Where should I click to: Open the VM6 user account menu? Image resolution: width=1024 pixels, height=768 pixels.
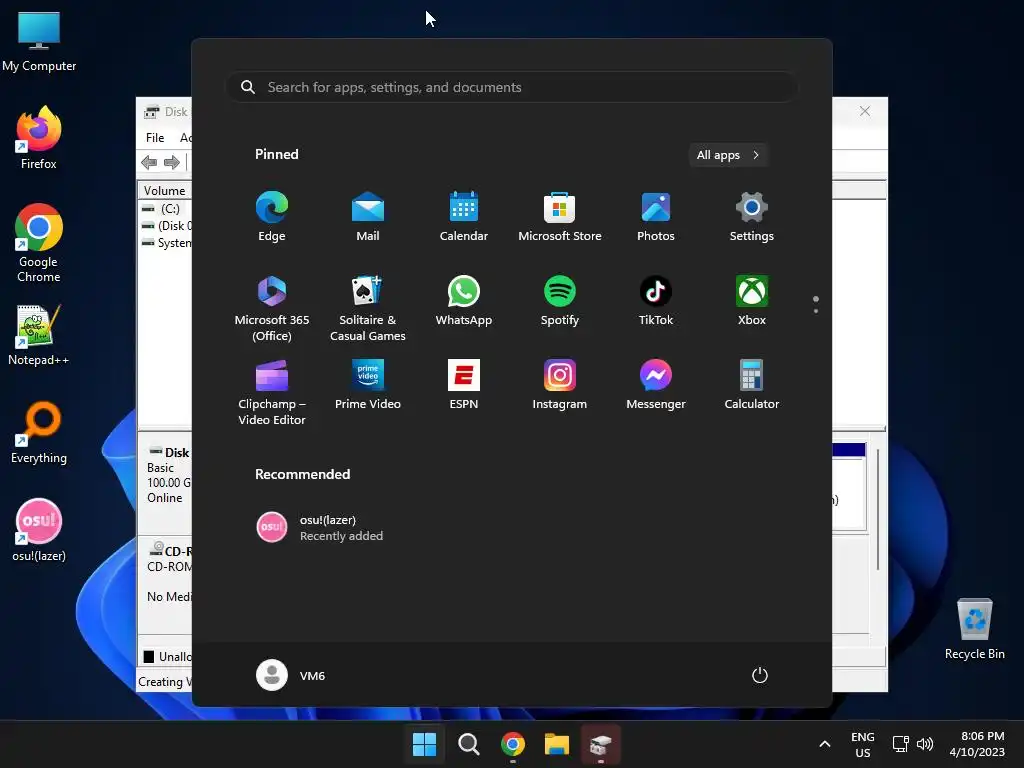(x=291, y=675)
